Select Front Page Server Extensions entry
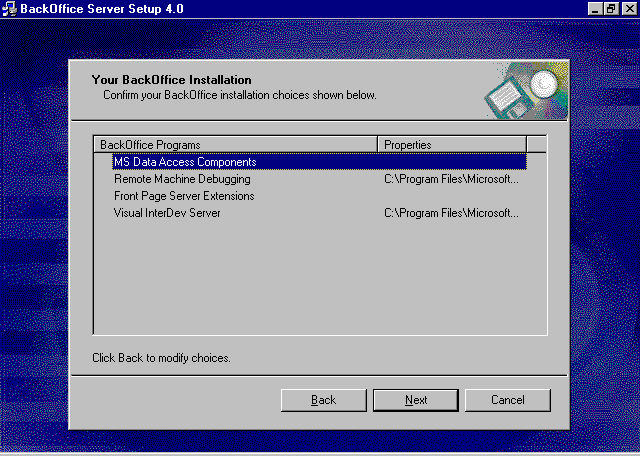This screenshot has height=456, width=640. 184,196
